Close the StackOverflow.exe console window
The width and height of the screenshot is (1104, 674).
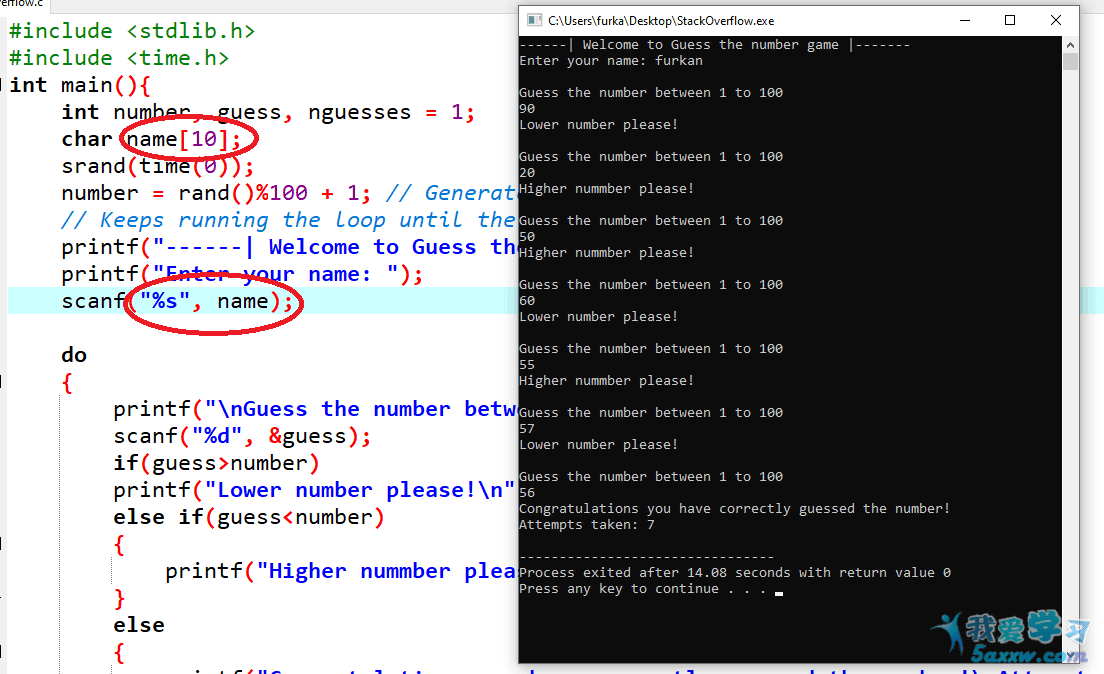click(x=1055, y=20)
